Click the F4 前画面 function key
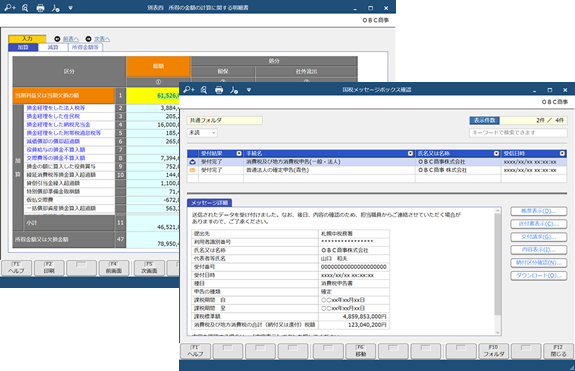The width and height of the screenshot is (575, 371). coord(114,268)
